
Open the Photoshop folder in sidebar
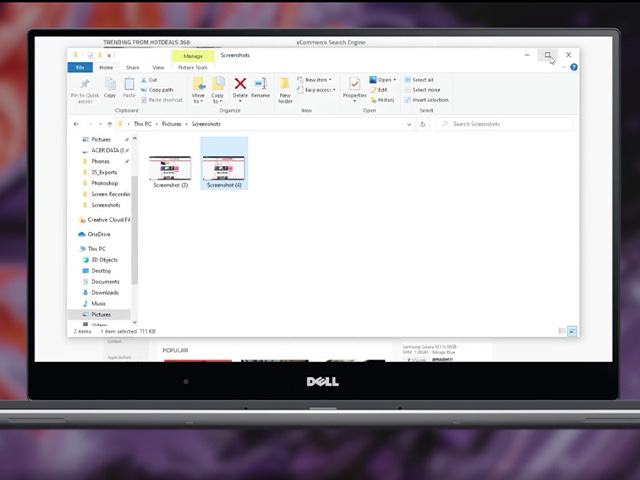104,184
